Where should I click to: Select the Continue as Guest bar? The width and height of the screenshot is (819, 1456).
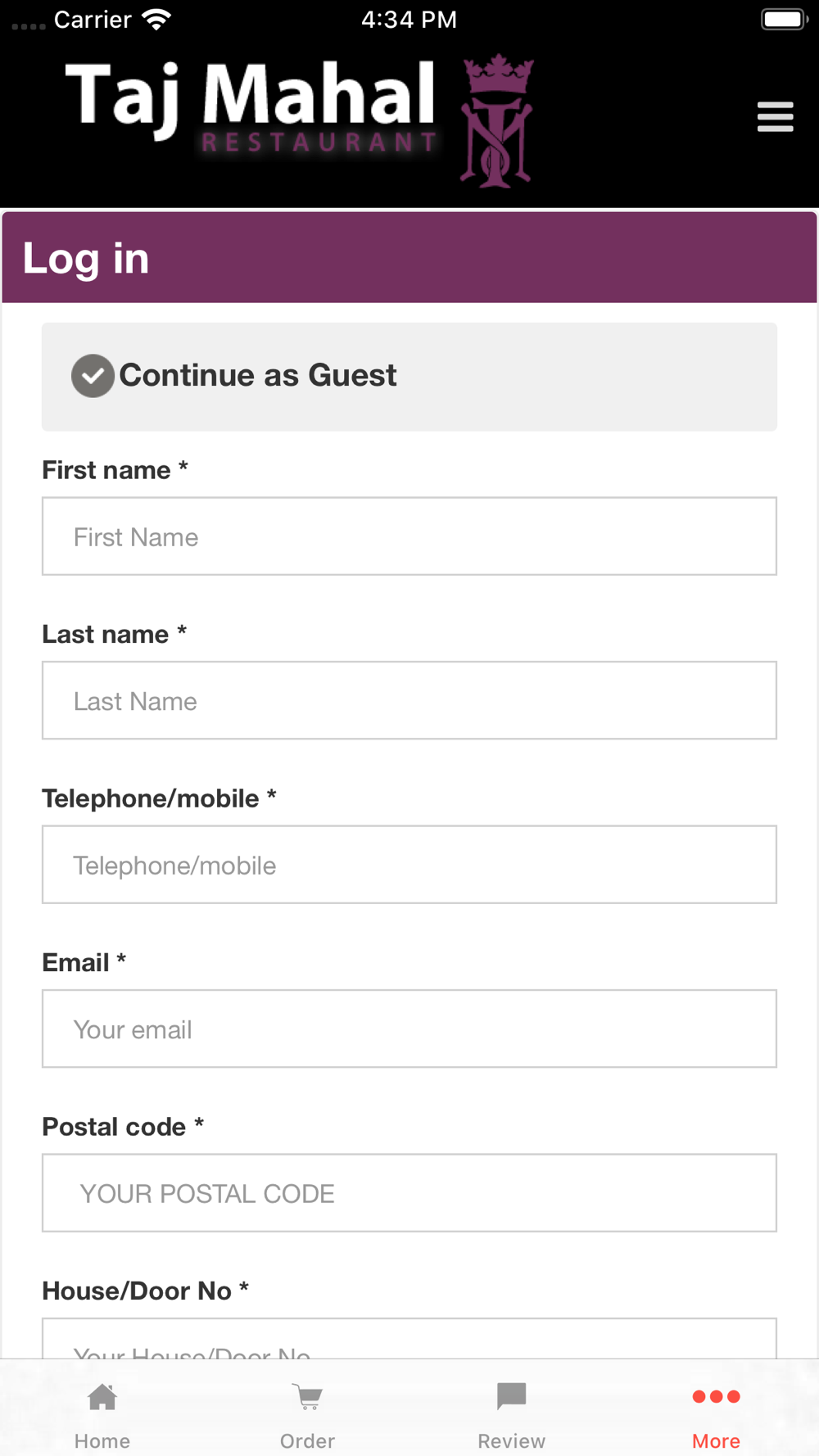pyautogui.click(x=409, y=377)
